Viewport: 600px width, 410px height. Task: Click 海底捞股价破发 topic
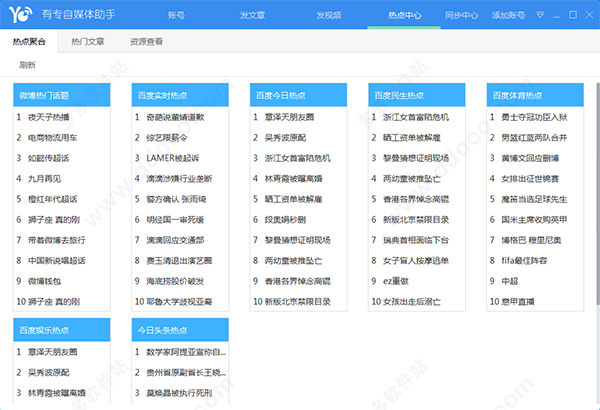(x=175, y=281)
